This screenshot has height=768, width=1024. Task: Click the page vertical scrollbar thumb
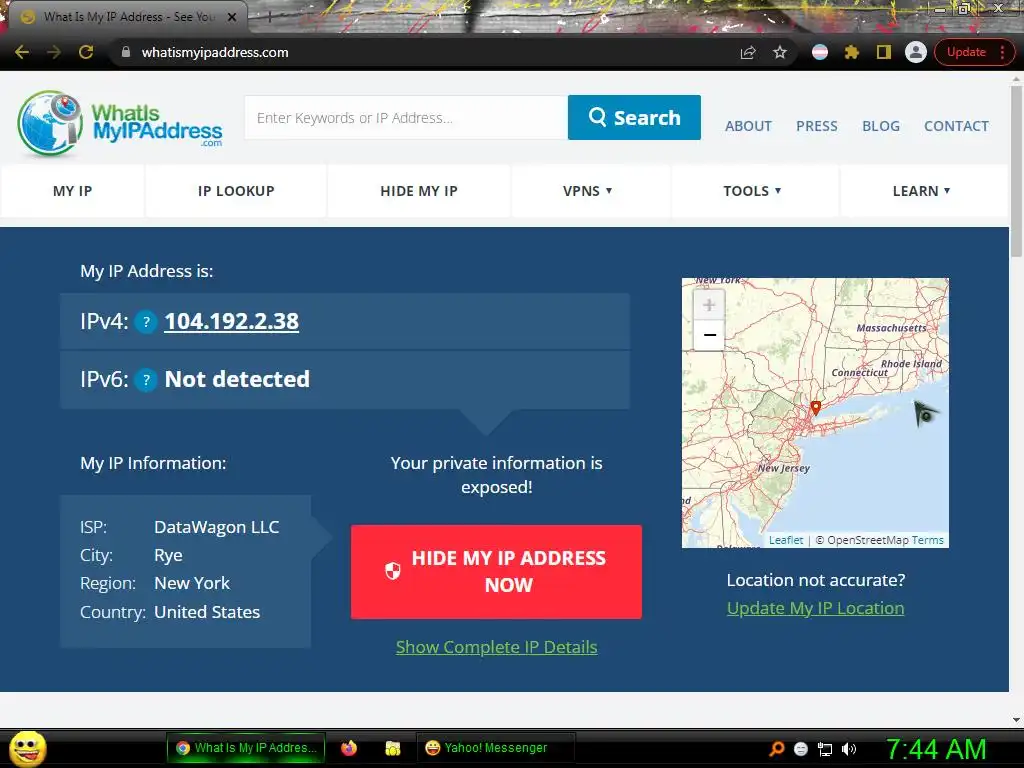tap(1016, 171)
